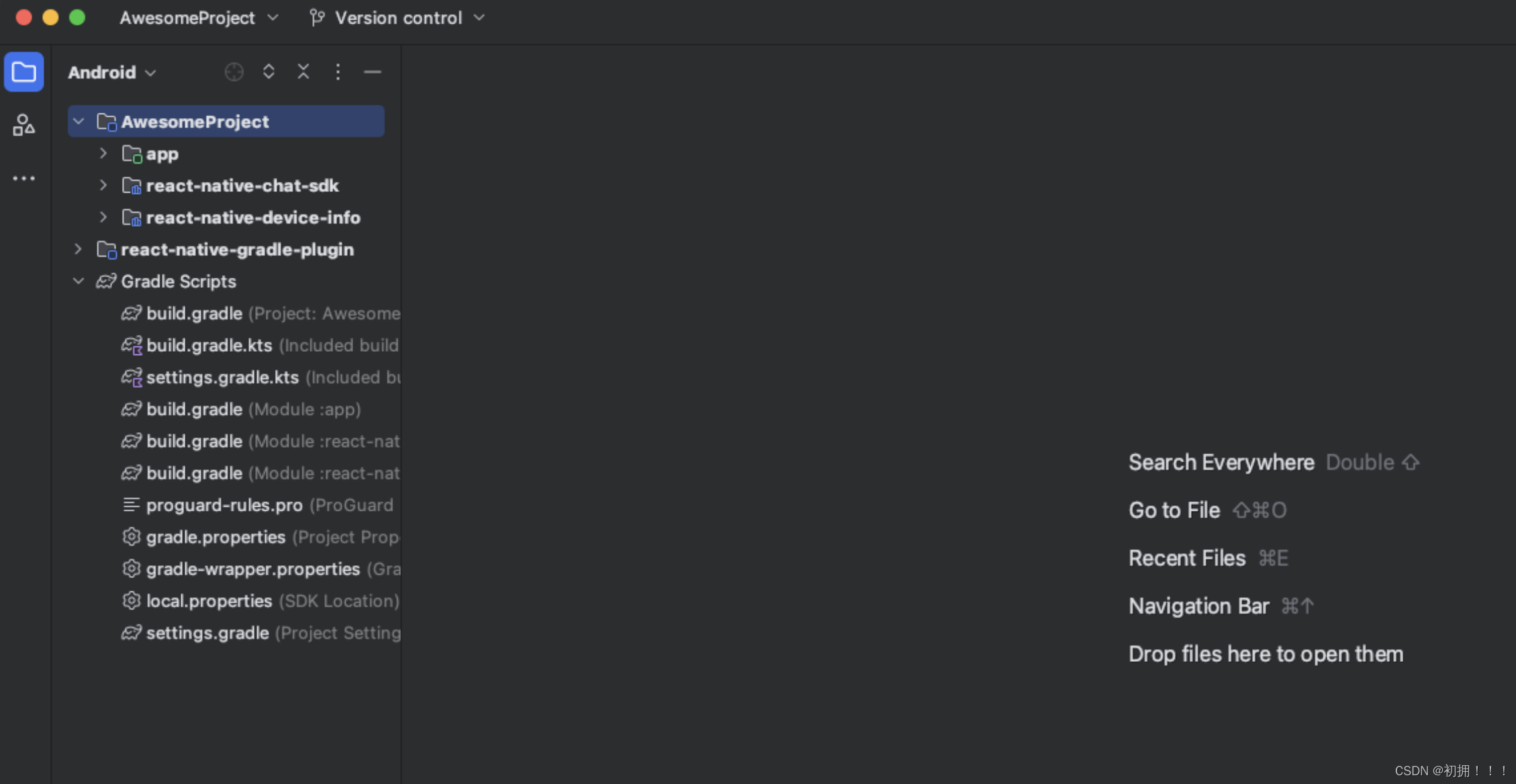Collapse All nodes using the X icon
Image resolution: width=1516 pixels, height=784 pixels.
303,72
